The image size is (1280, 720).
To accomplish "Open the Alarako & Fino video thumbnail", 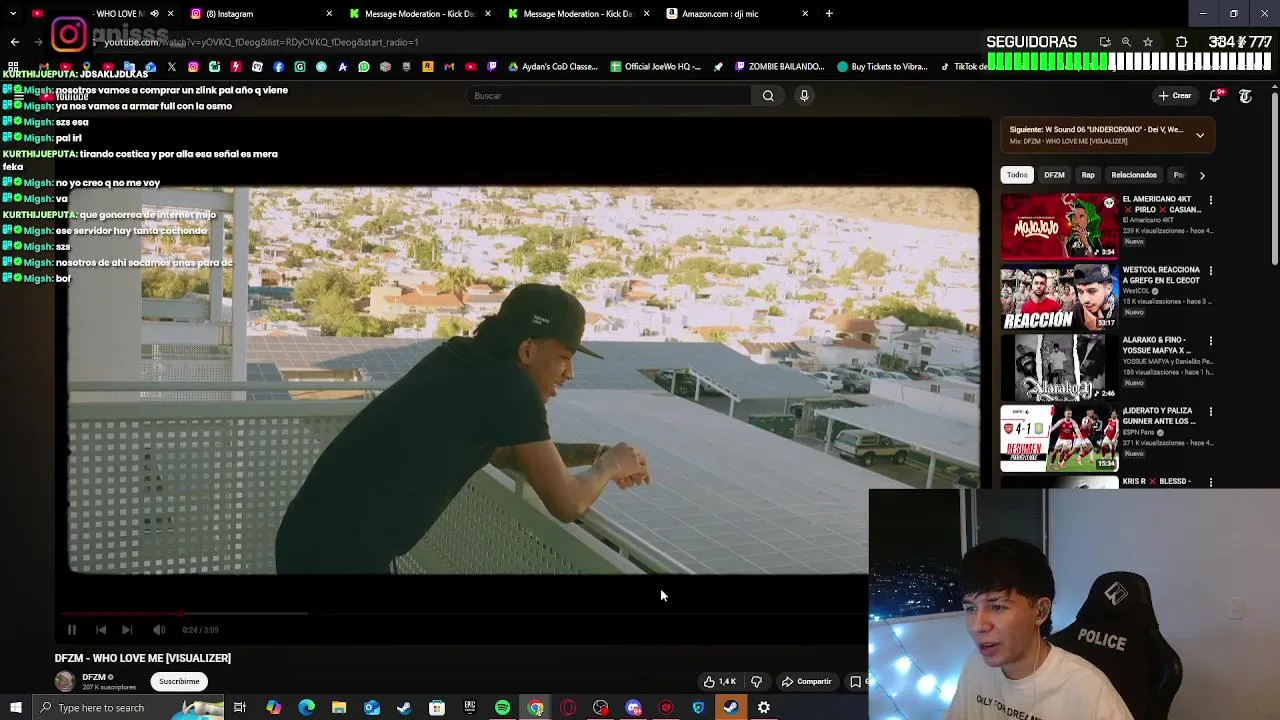I will click(x=1059, y=367).
